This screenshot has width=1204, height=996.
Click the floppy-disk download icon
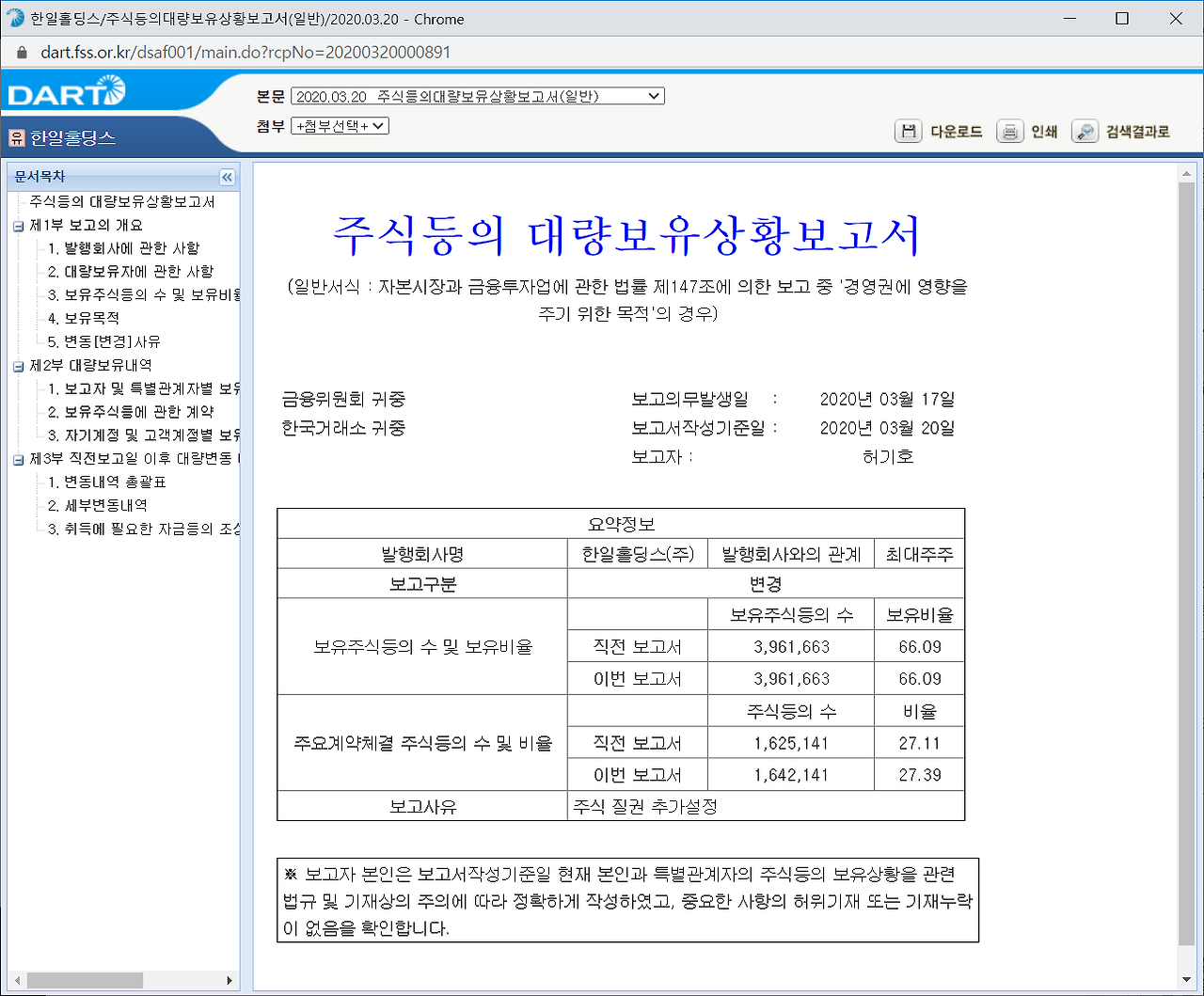pos(908,132)
